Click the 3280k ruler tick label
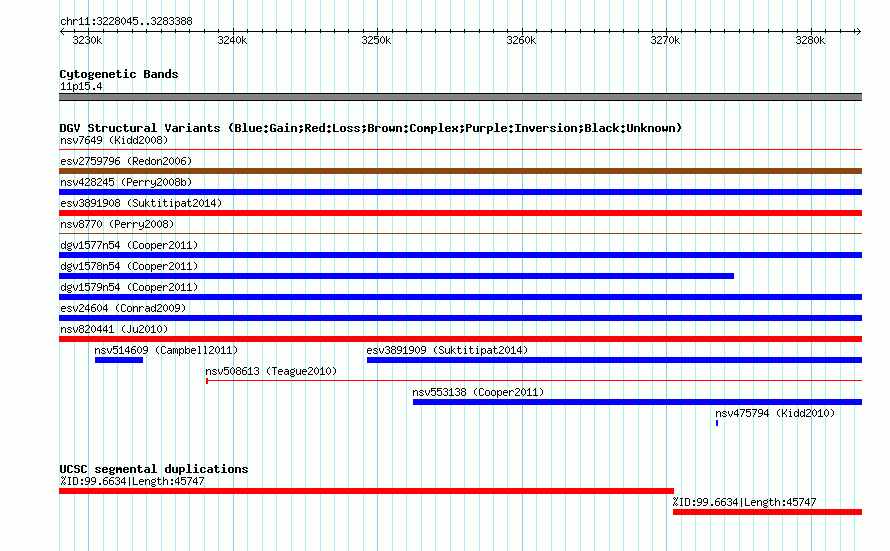 coord(810,40)
